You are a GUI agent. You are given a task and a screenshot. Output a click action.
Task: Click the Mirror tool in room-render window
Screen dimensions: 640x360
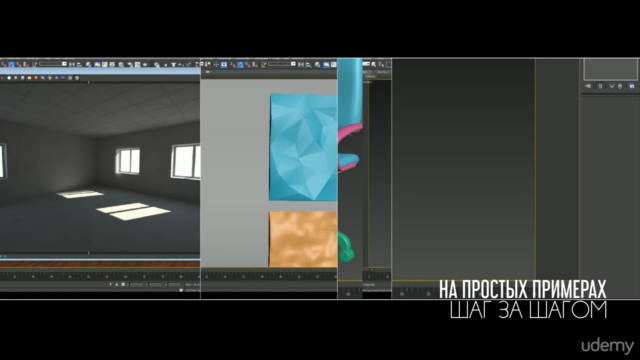tap(72, 64)
